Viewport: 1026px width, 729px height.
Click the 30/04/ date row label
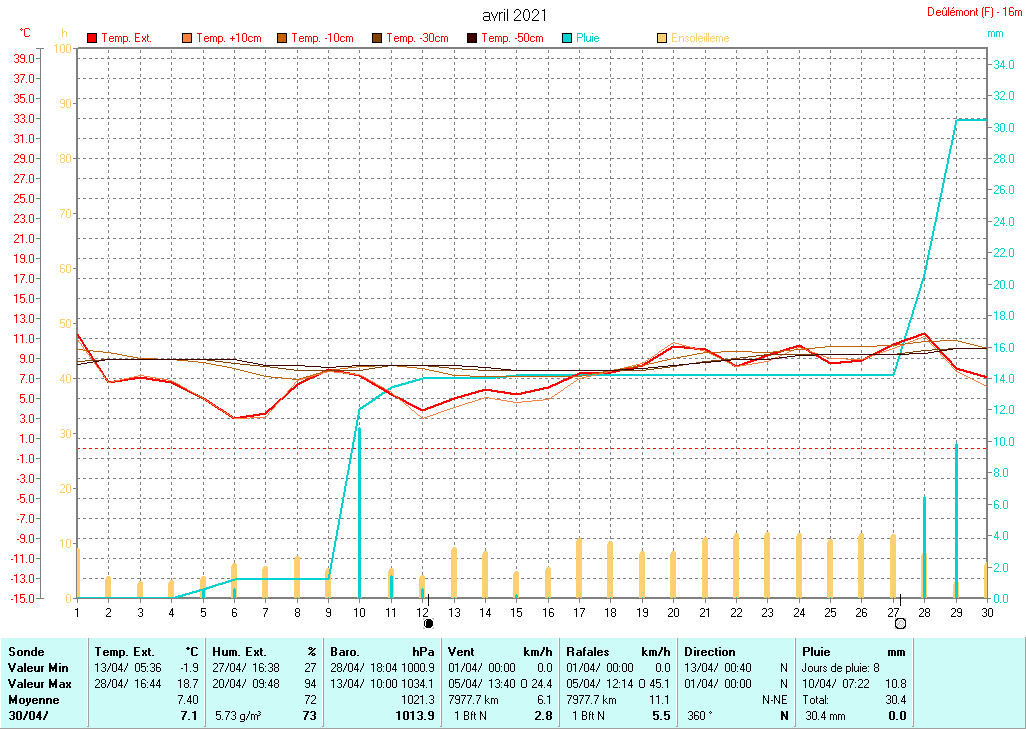[28, 716]
